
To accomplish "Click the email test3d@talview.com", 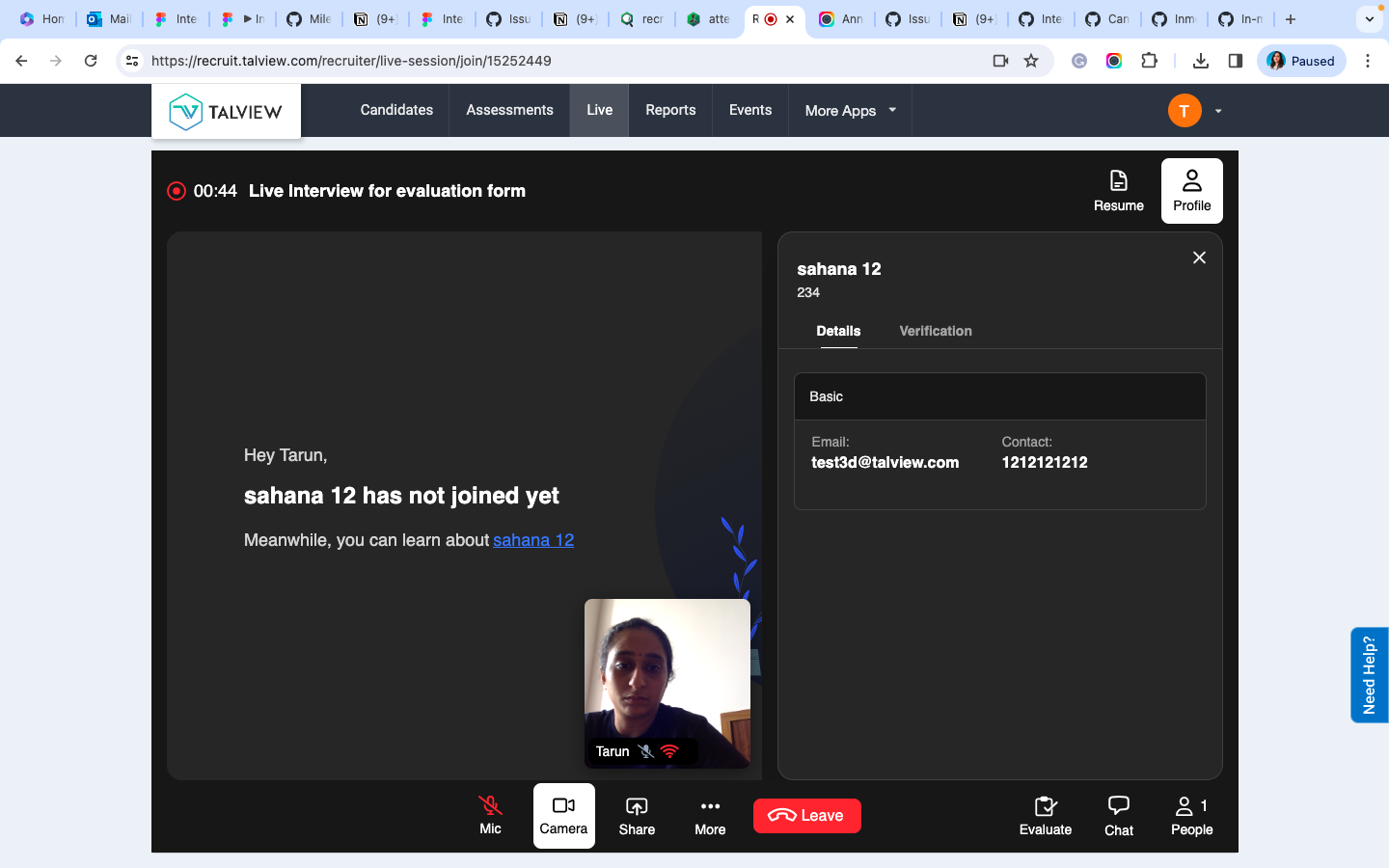I will click(x=885, y=463).
